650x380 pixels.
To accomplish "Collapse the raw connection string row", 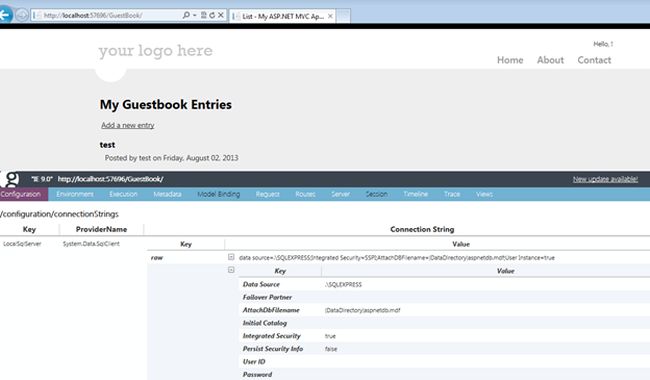I will 231,257.
